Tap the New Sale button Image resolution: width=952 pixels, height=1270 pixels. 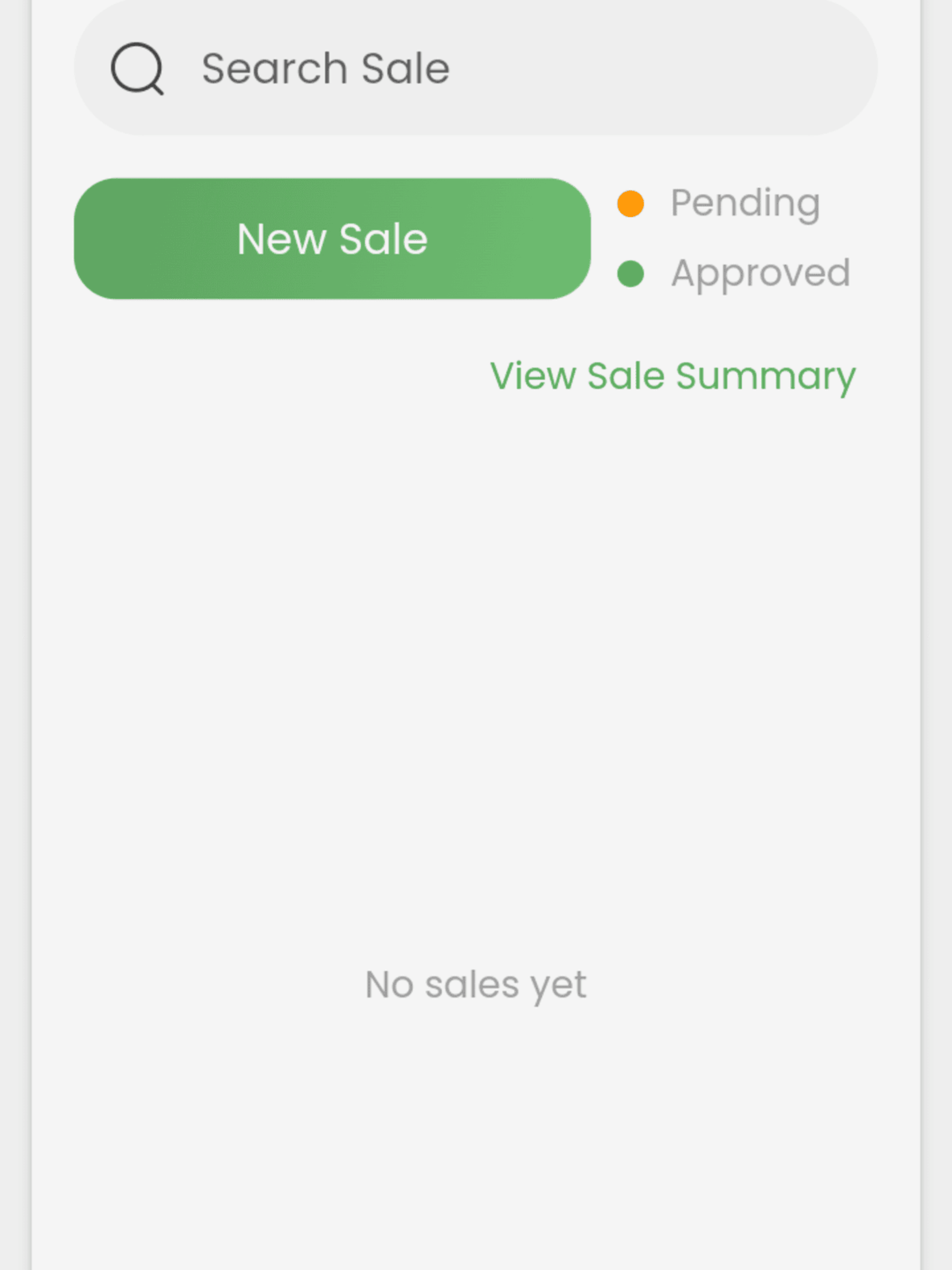point(332,238)
